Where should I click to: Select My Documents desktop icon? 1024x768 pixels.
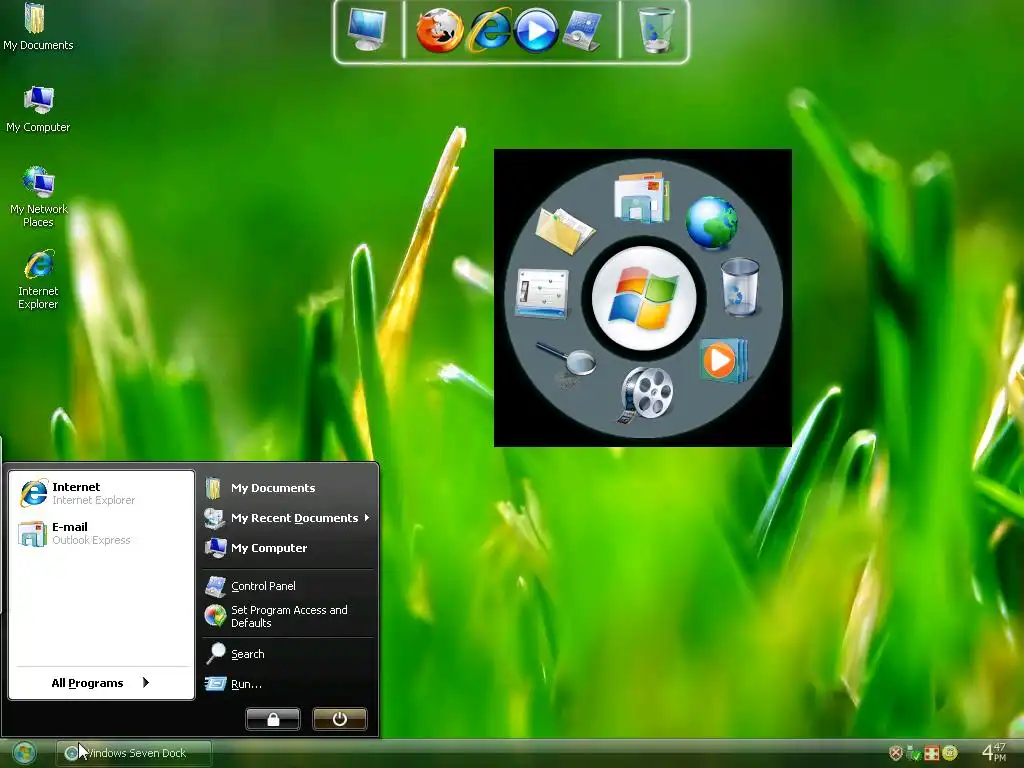click(x=38, y=27)
